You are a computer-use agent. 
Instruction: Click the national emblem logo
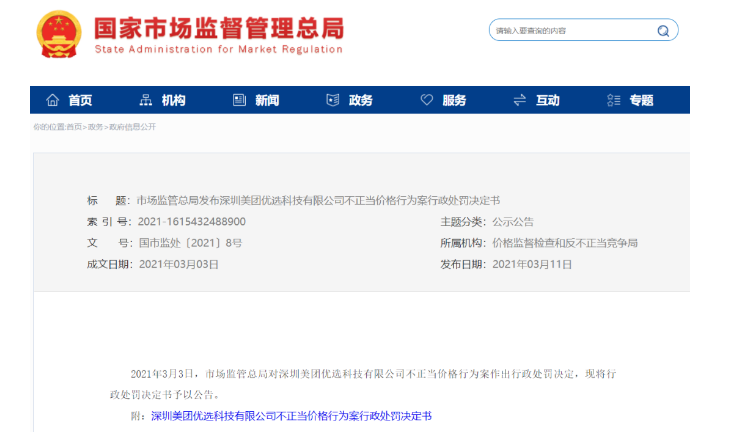point(59,34)
